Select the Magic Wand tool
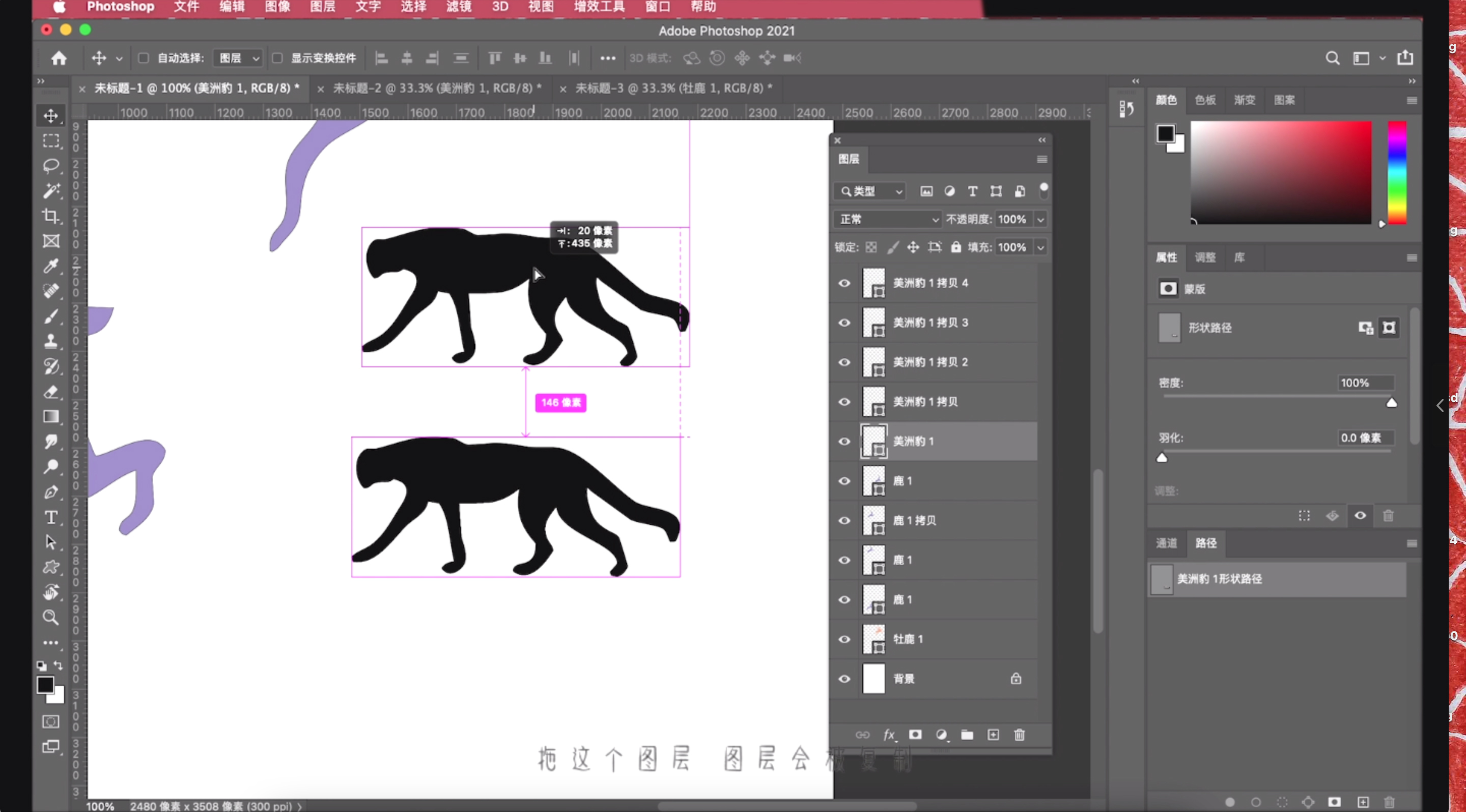The width and height of the screenshot is (1466, 812). [x=51, y=191]
